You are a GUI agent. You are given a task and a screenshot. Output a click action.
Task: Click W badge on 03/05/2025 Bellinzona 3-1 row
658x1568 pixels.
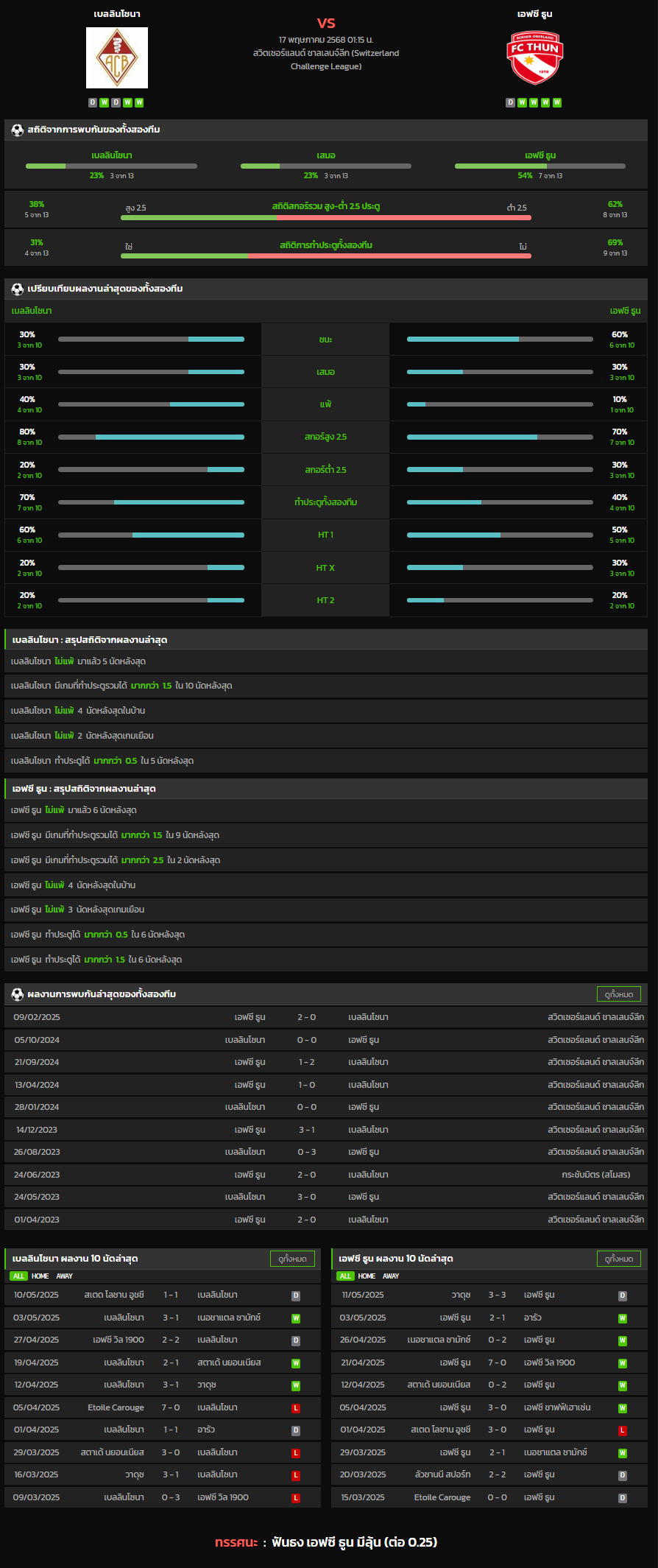(296, 1318)
